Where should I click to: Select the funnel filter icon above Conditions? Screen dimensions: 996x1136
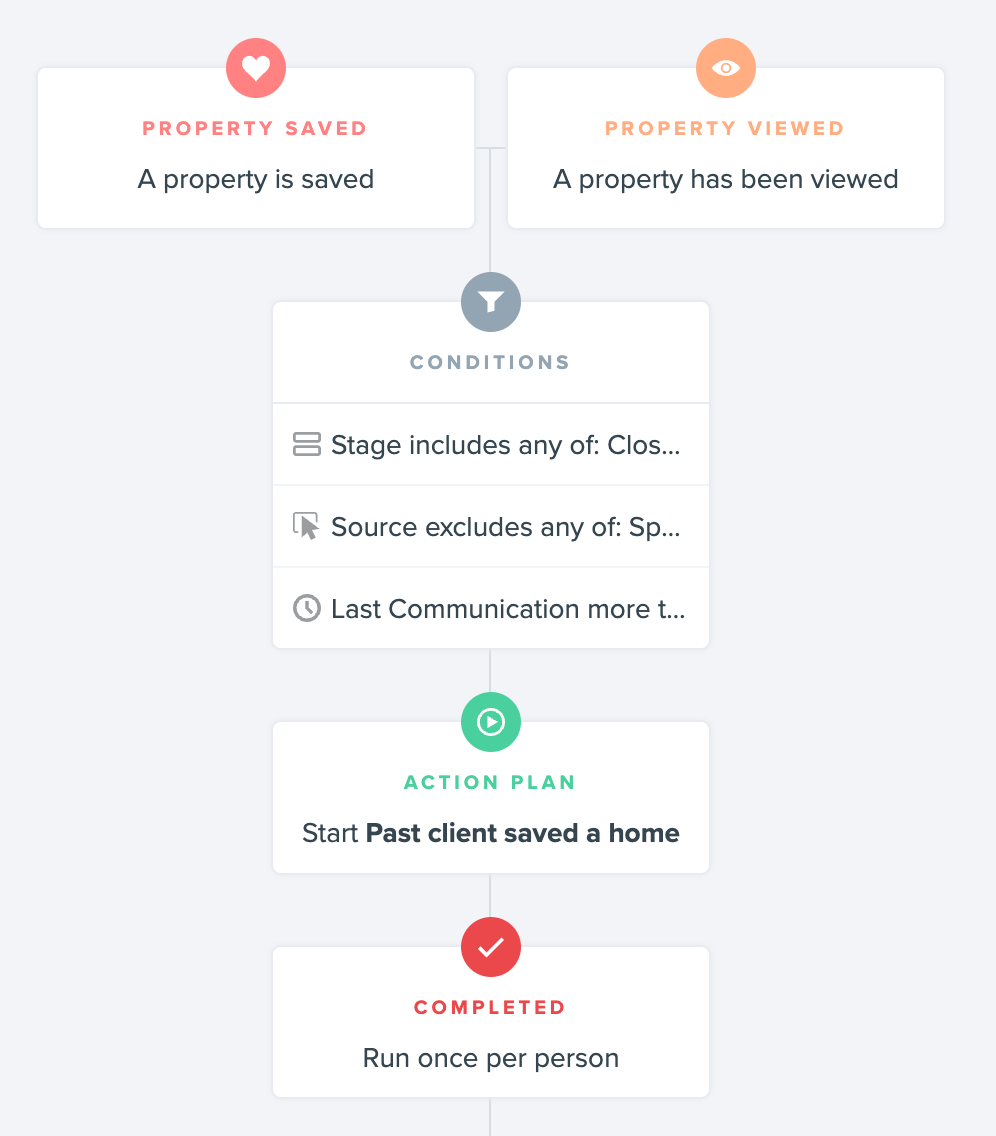[491, 302]
